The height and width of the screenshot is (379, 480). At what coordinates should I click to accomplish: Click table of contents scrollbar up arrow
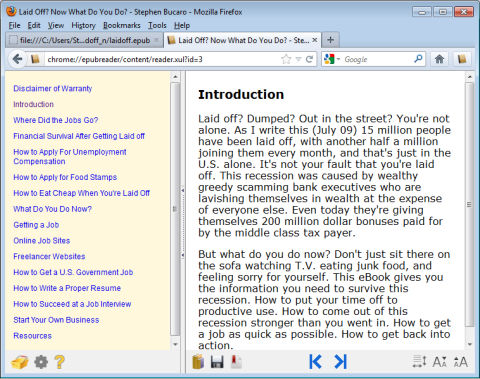[175, 77]
